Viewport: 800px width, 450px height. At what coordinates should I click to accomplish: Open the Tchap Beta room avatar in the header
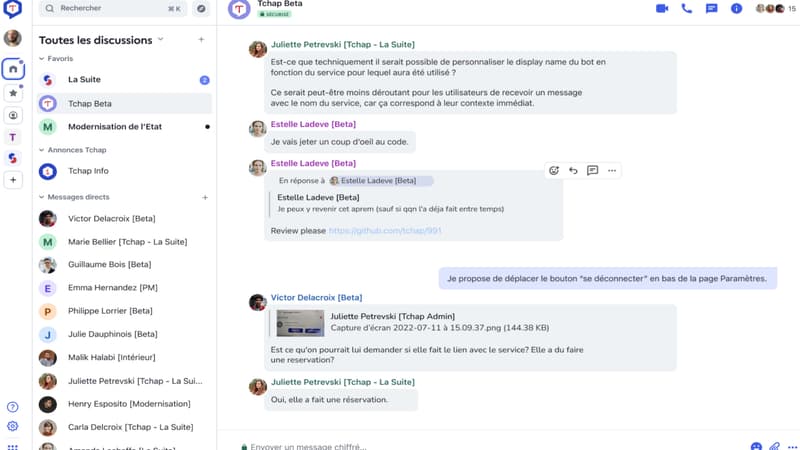pyautogui.click(x=239, y=9)
